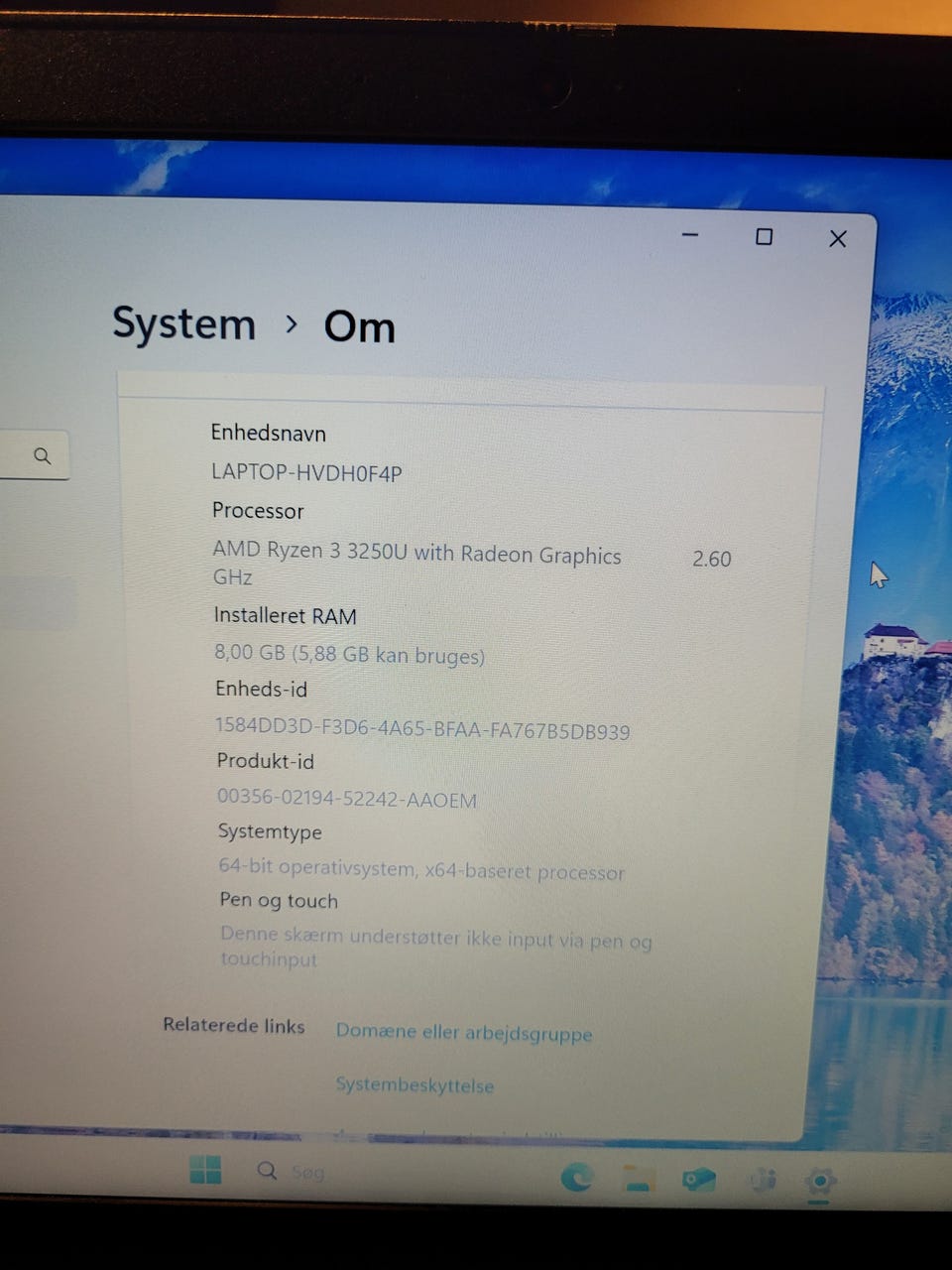Click the Om heading in the breadcrumb
The image size is (952, 1270).
[360, 326]
